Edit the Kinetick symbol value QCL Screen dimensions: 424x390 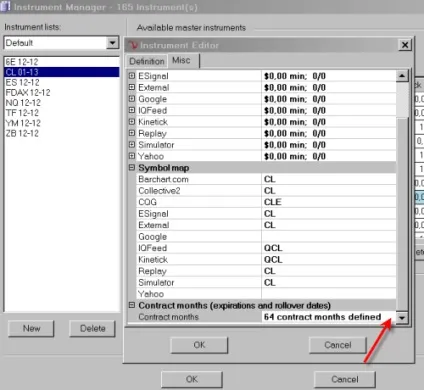tap(329, 259)
